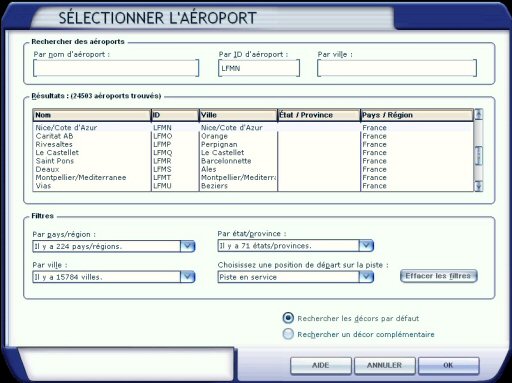Click the 'Effacer les filtres' button
Viewport: 512px width, 383px height.
click(x=439, y=276)
